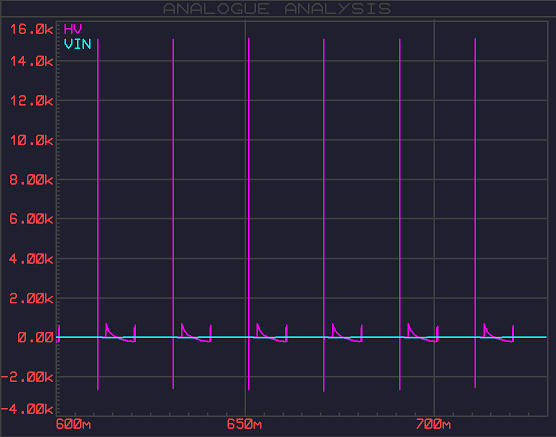
Task: Click the -4.00k y-axis label
Action: click(x=27, y=409)
